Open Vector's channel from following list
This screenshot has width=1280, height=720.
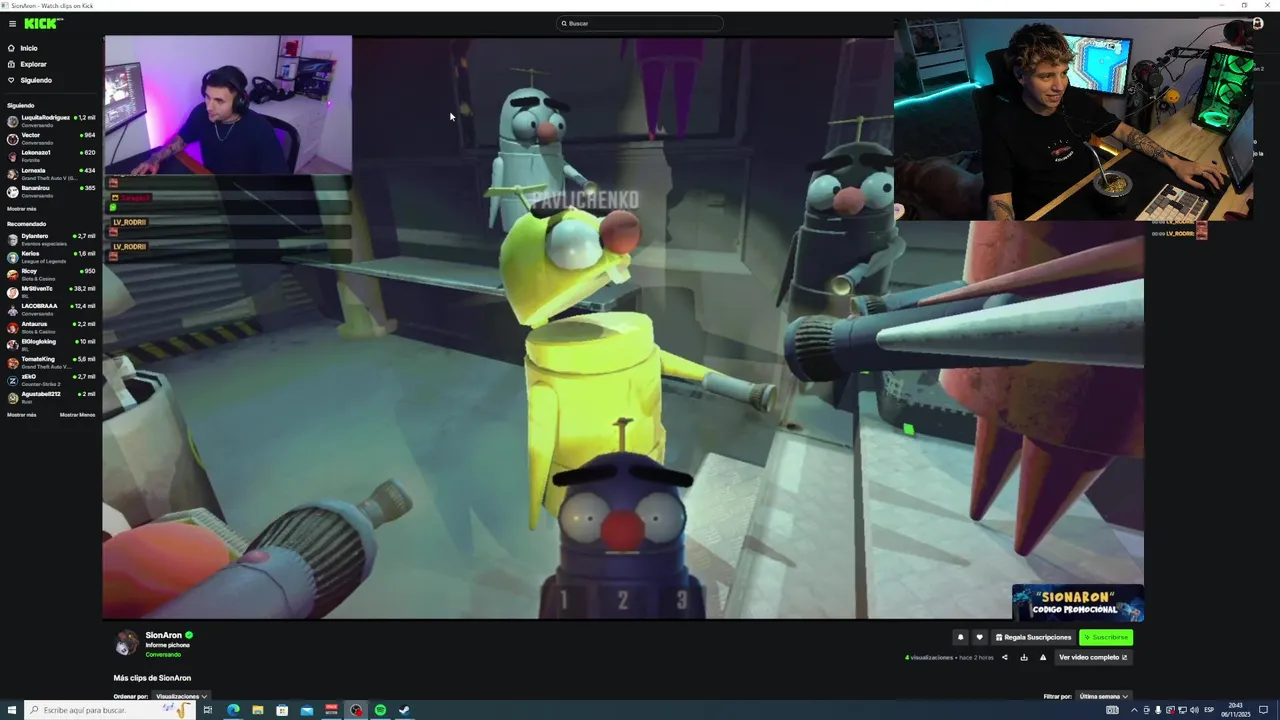coord(51,138)
